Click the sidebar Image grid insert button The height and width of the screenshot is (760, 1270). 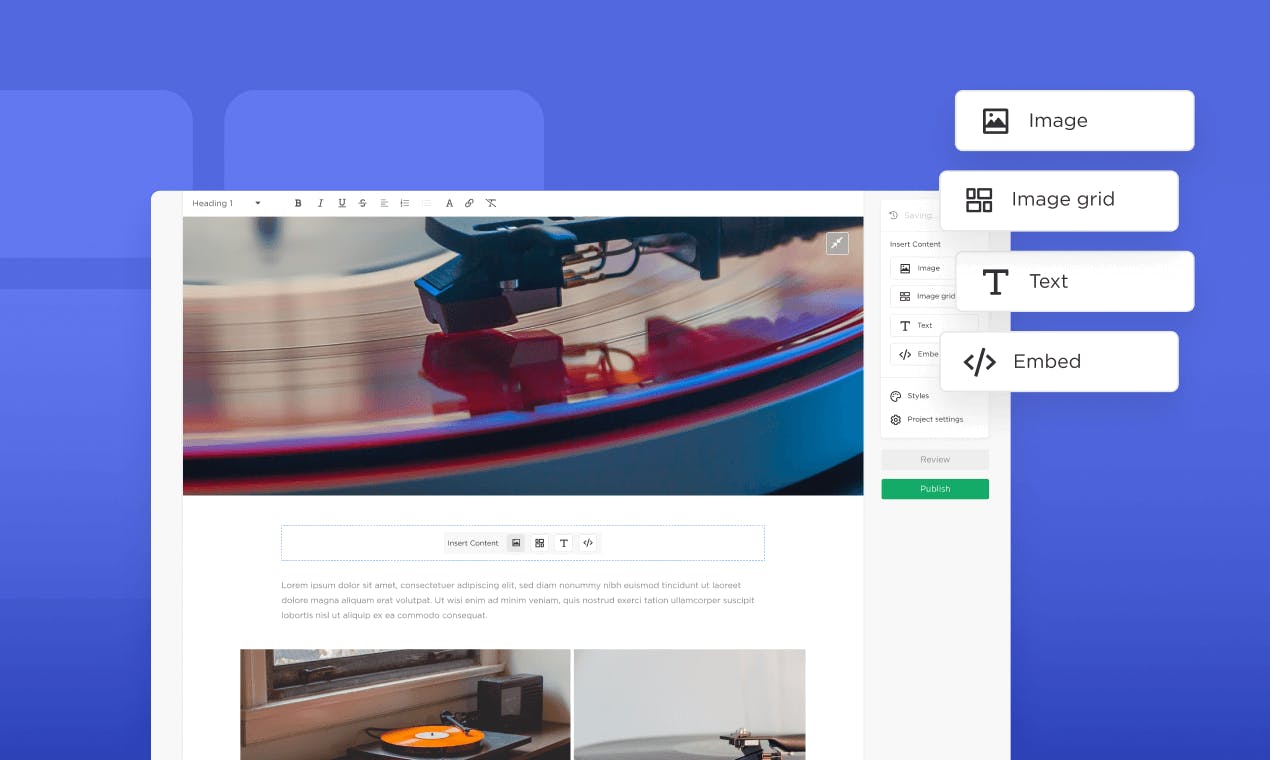(x=922, y=296)
